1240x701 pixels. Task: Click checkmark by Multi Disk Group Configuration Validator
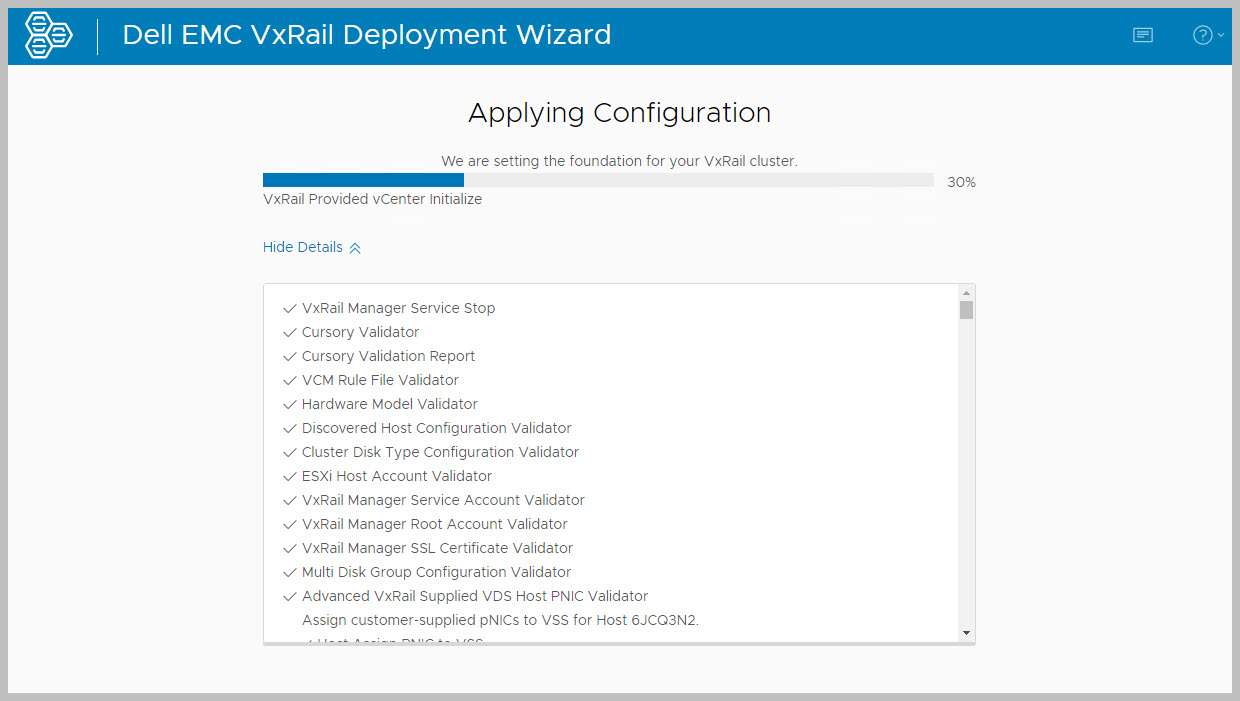click(x=289, y=573)
